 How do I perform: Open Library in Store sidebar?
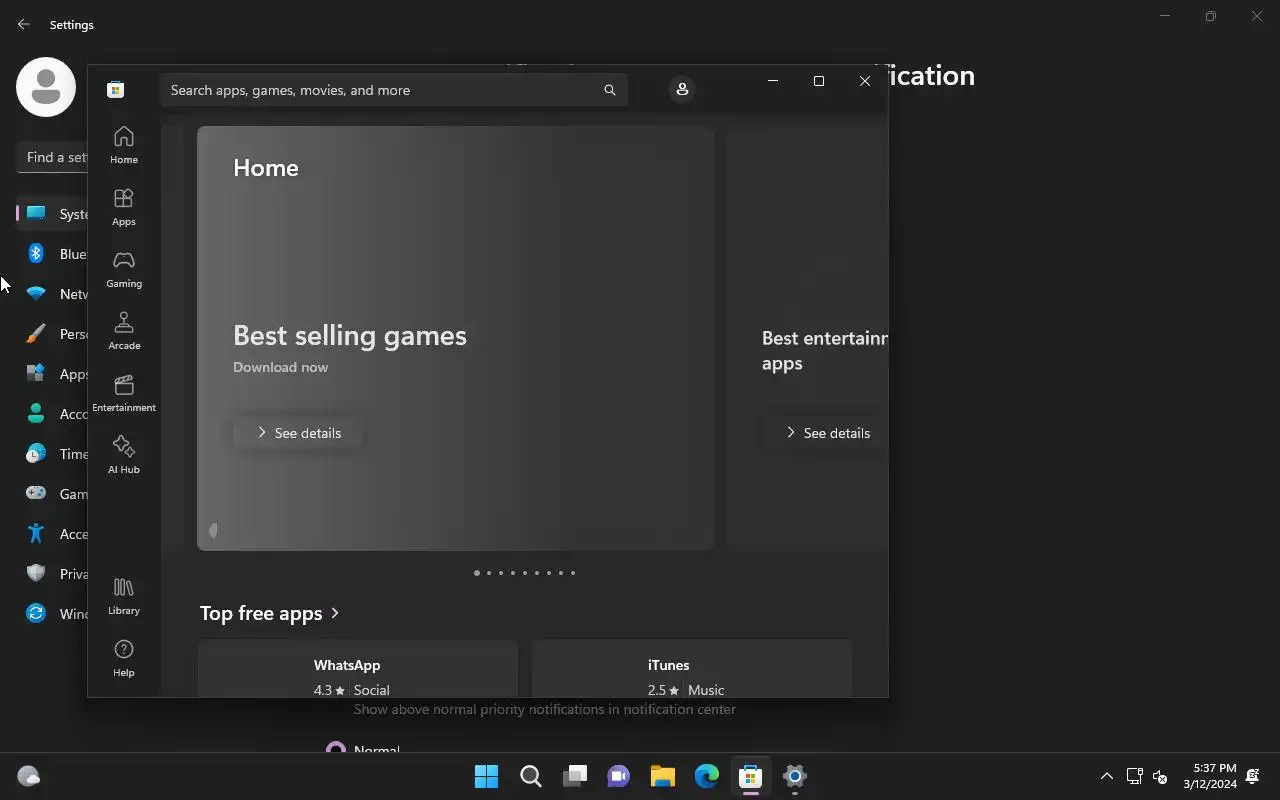124,597
